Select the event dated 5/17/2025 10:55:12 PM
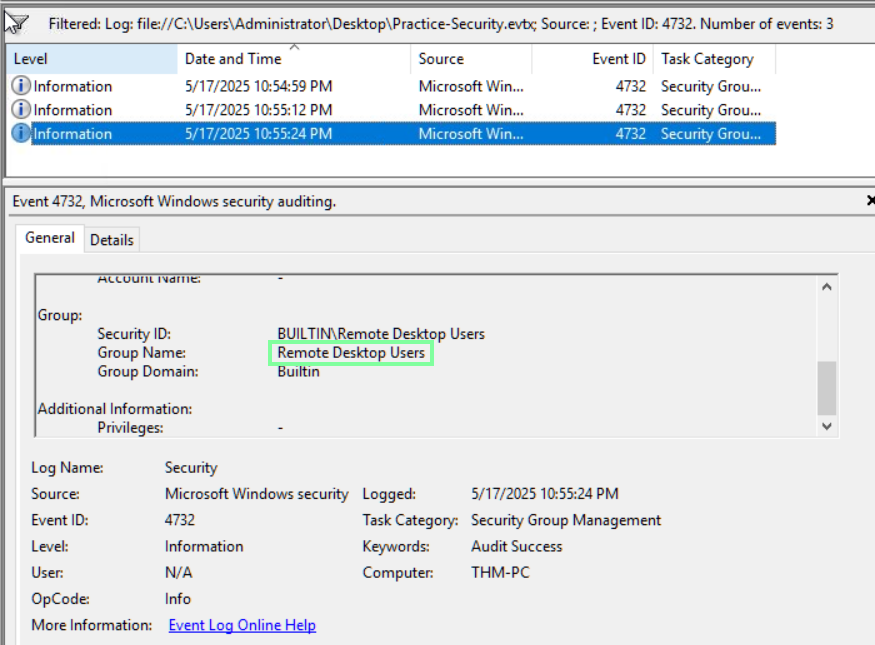This screenshot has height=645, width=875. tap(258, 110)
